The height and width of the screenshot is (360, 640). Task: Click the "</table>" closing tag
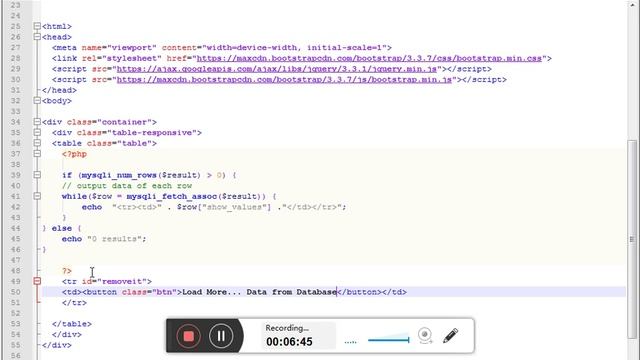[72, 324]
